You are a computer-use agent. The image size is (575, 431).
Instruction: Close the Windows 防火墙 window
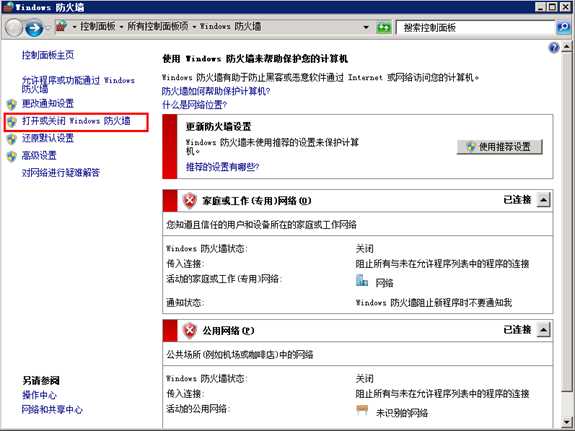[x=565, y=7]
